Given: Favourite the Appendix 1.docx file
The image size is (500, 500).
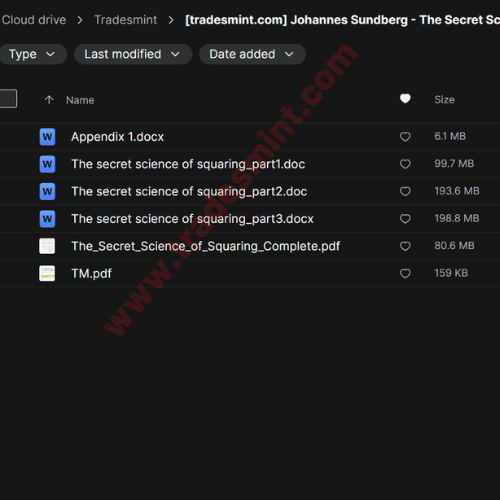Looking at the screenshot, I should (x=405, y=136).
